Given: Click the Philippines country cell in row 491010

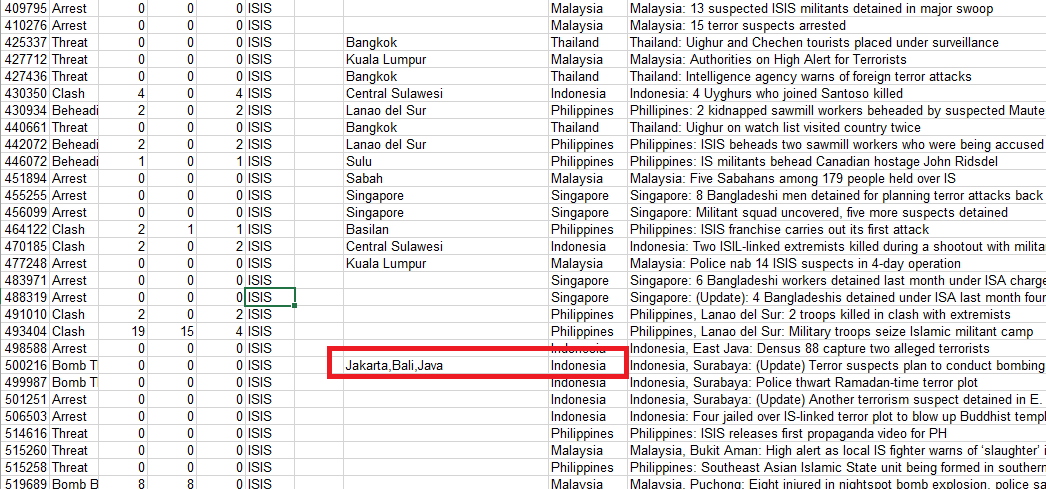Looking at the screenshot, I should (x=587, y=315).
